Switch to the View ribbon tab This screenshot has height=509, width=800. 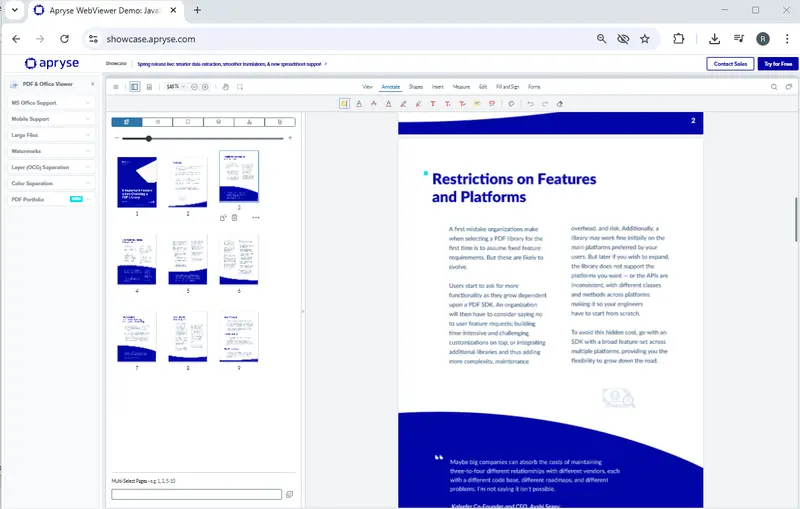[367, 87]
